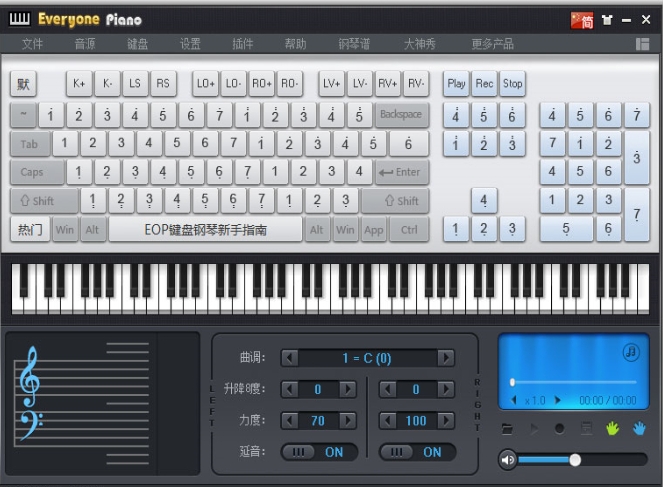Viewport: 663px width, 487px height.
Task: Click the LS button
Action: point(135,84)
